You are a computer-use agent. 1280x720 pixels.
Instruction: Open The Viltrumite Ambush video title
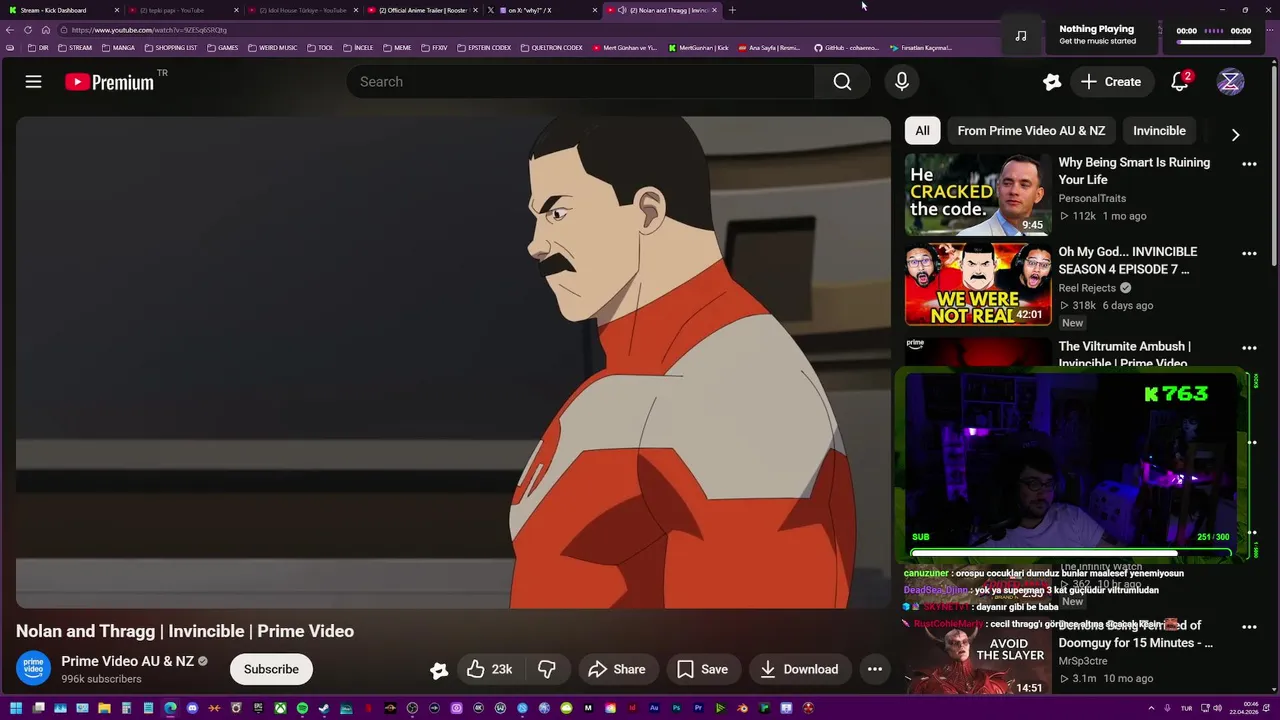[x=1124, y=355]
